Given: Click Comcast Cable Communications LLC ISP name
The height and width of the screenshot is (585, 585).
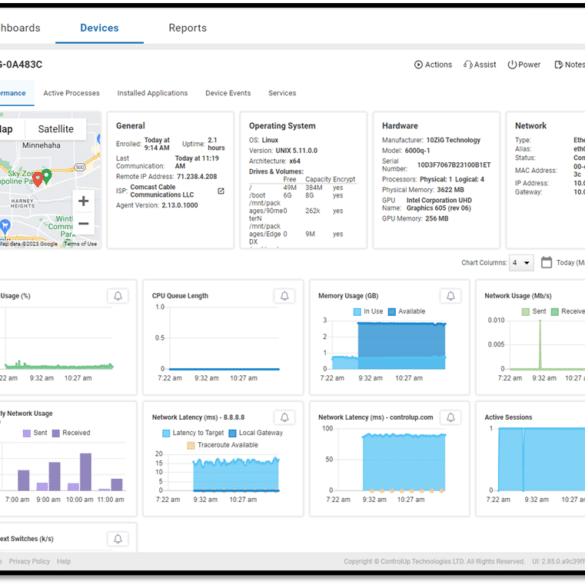Looking at the screenshot, I should [x=162, y=191].
